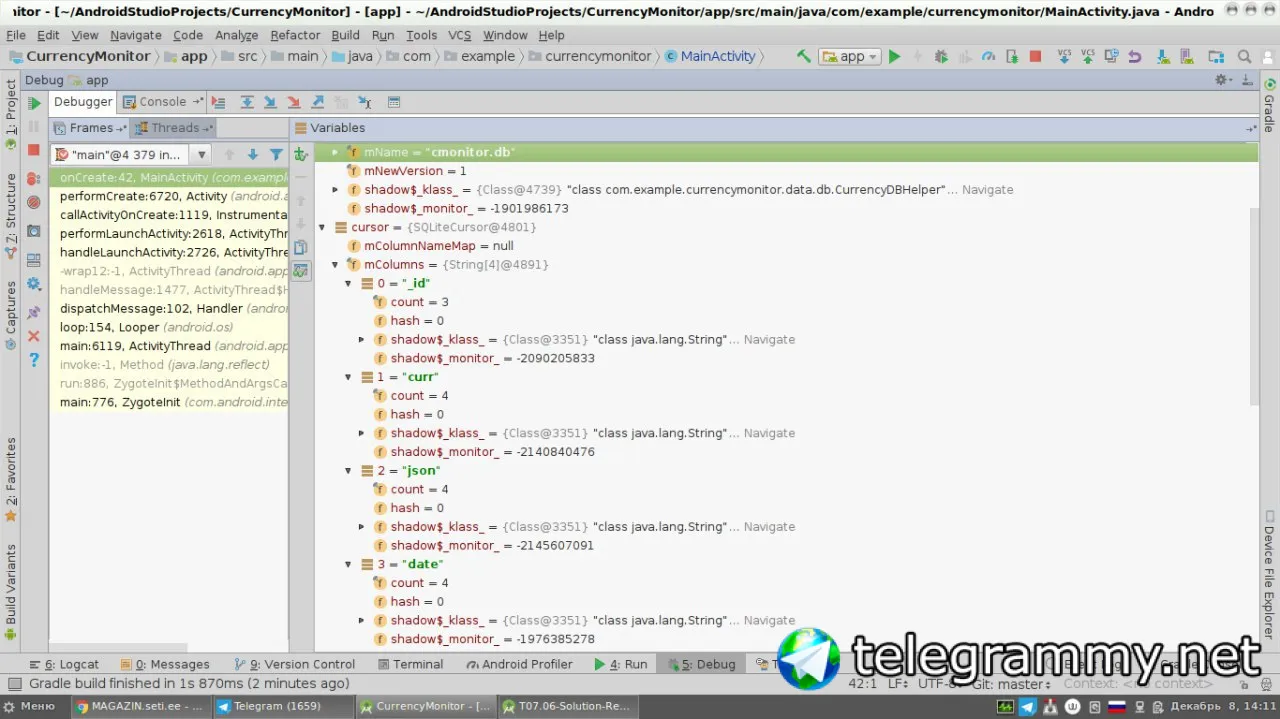Click the Search Everywhere magnifier icon
Image resolution: width=1280 pixels, height=719 pixels.
tap(1244, 56)
